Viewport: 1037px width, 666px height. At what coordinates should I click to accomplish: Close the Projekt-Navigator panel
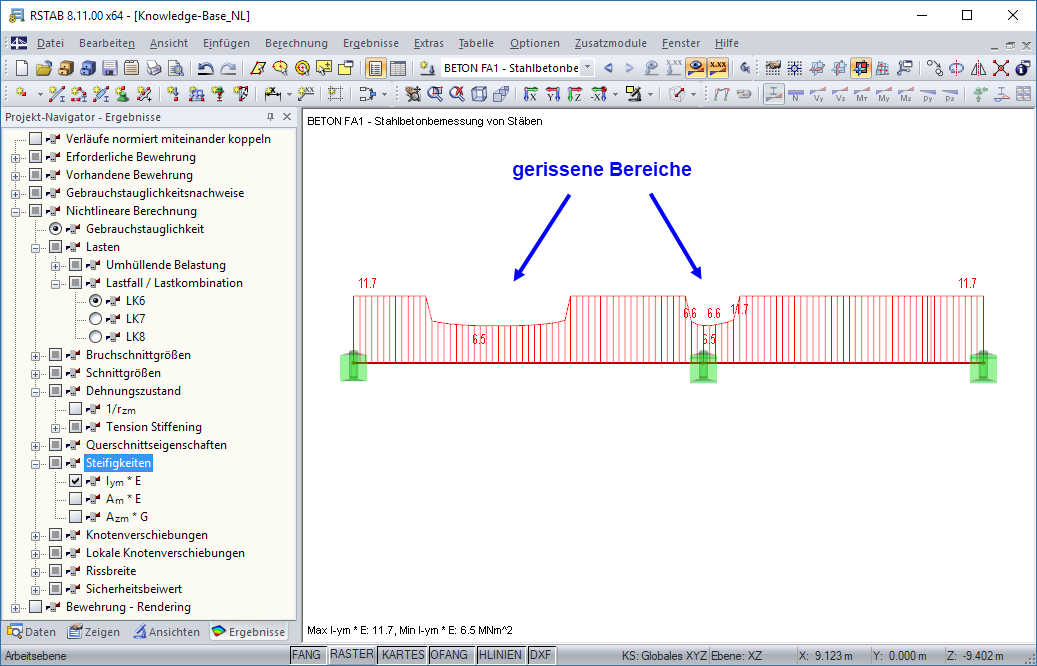tap(287, 116)
